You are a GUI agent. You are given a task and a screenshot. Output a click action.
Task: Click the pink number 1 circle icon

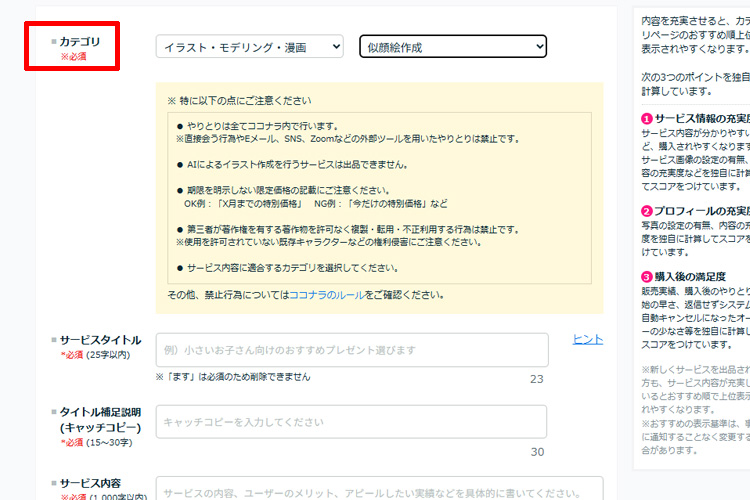pos(647,119)
